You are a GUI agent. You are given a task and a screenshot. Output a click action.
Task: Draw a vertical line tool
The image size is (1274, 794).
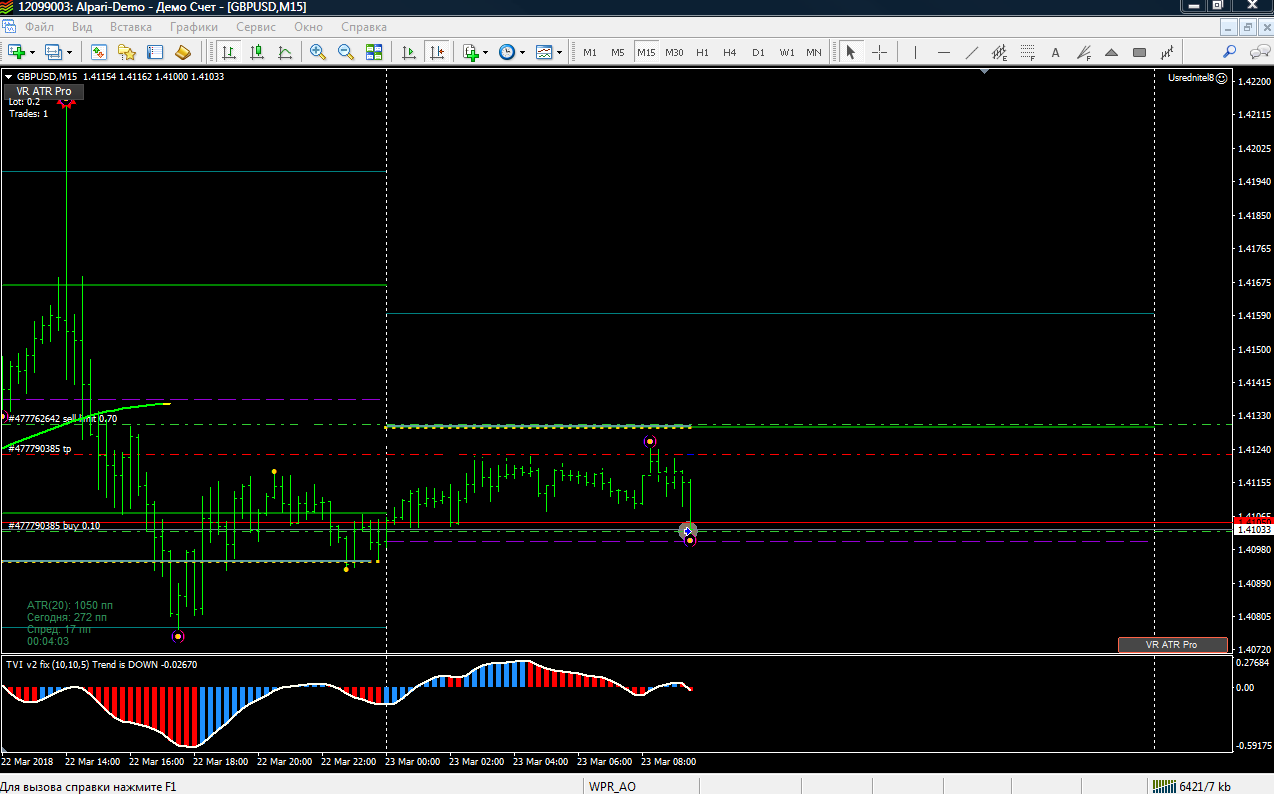click(x=915, y=52)
